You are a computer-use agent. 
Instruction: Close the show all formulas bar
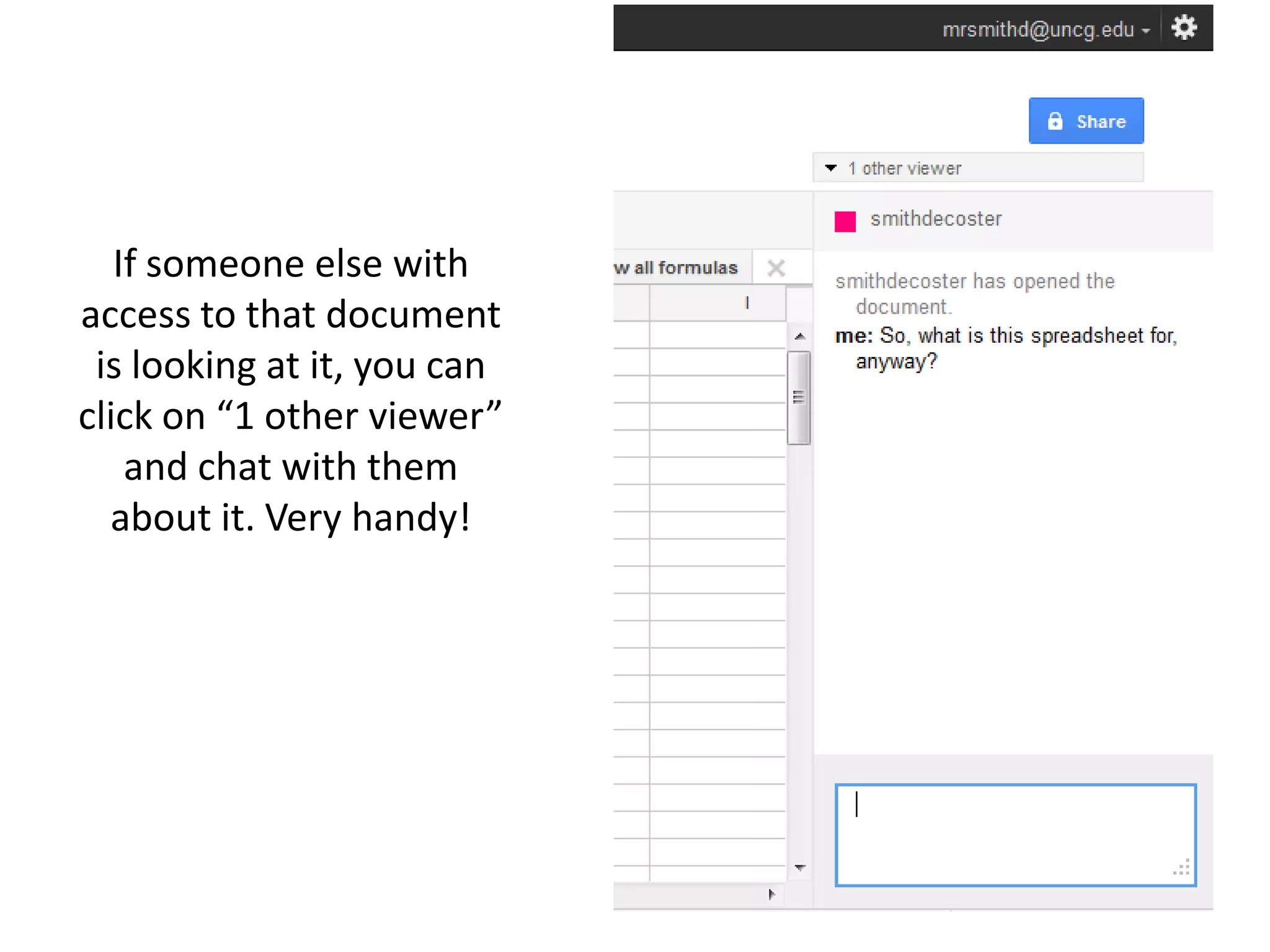tap(776, 268)
